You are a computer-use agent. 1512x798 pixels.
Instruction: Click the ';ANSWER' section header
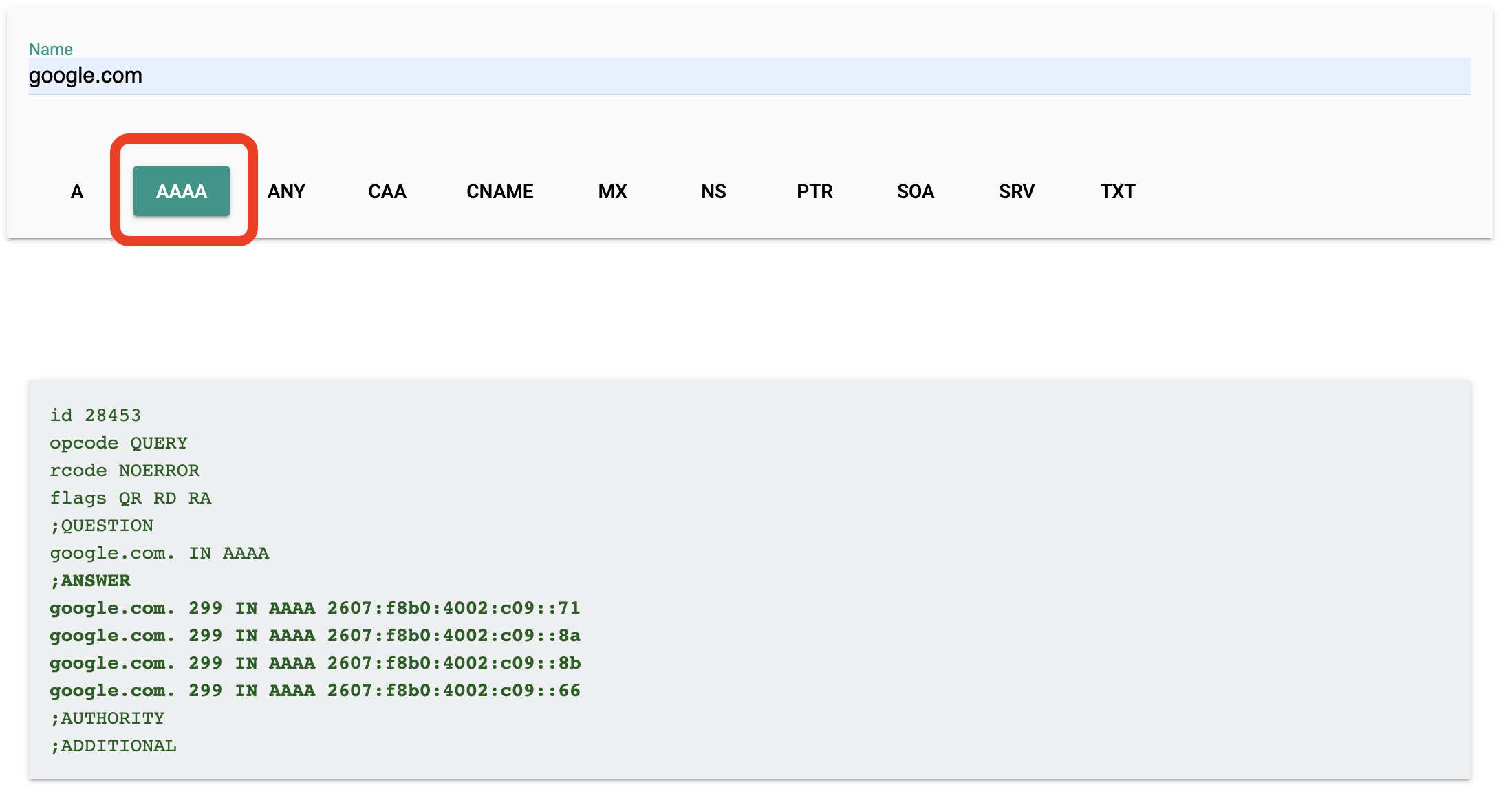click(x=90, y=581)
